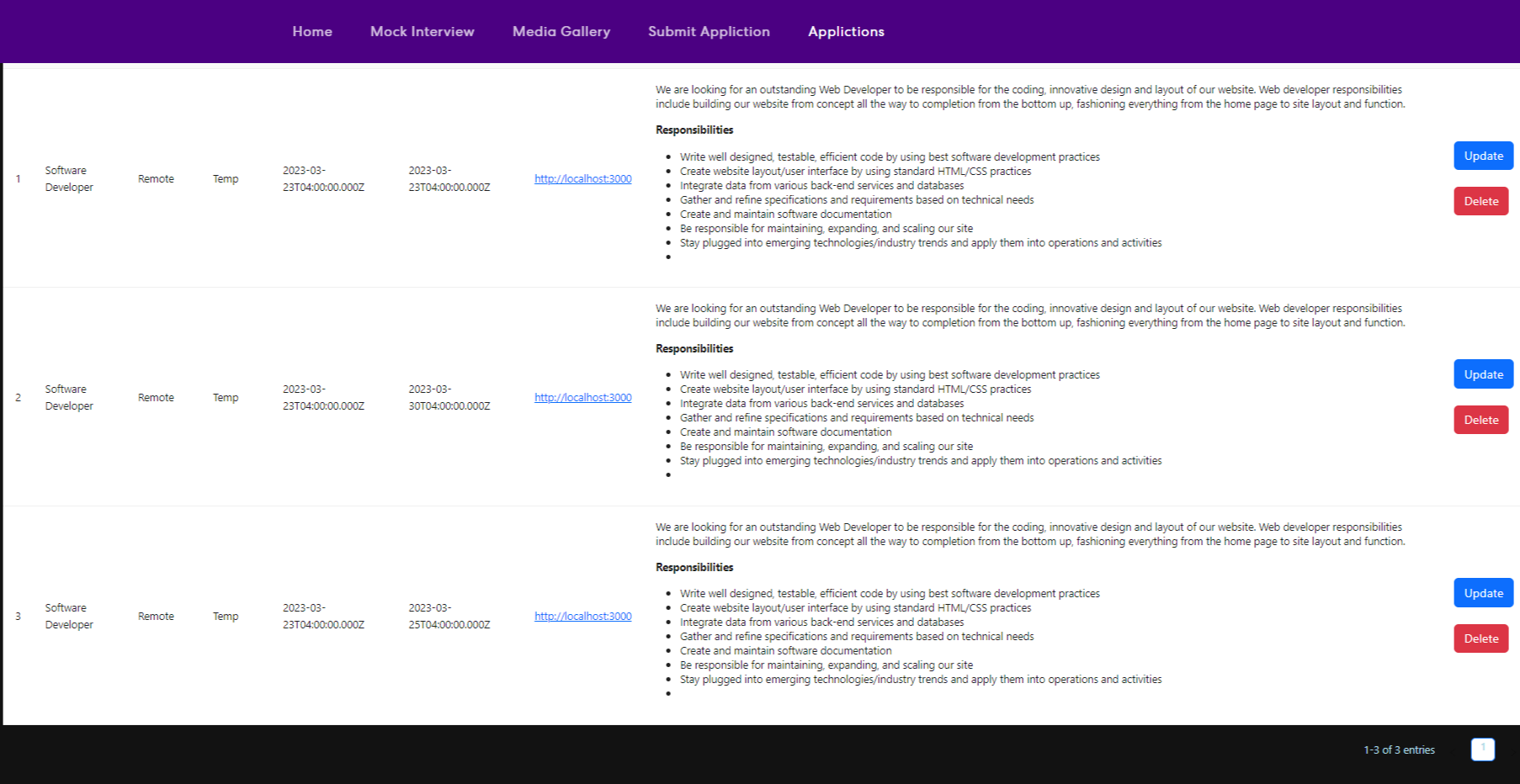Delete the third application entry
This screenshot has width=1520, height=784.
[1481, 638]
